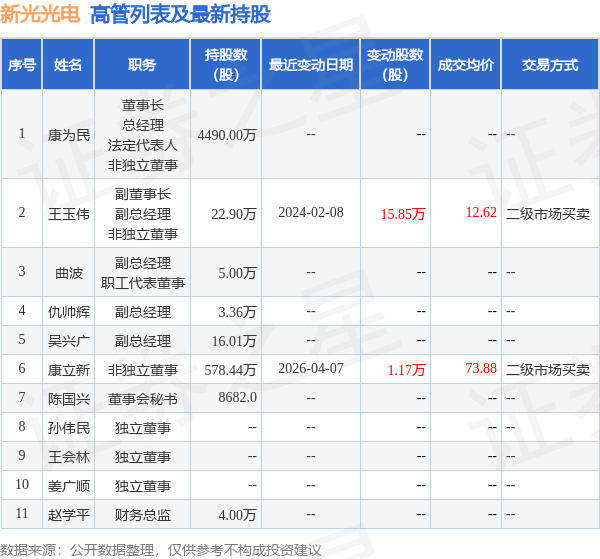Screen dimensions: 600x559
Task: Click 职工代表董事 position text
Action: 143,283
